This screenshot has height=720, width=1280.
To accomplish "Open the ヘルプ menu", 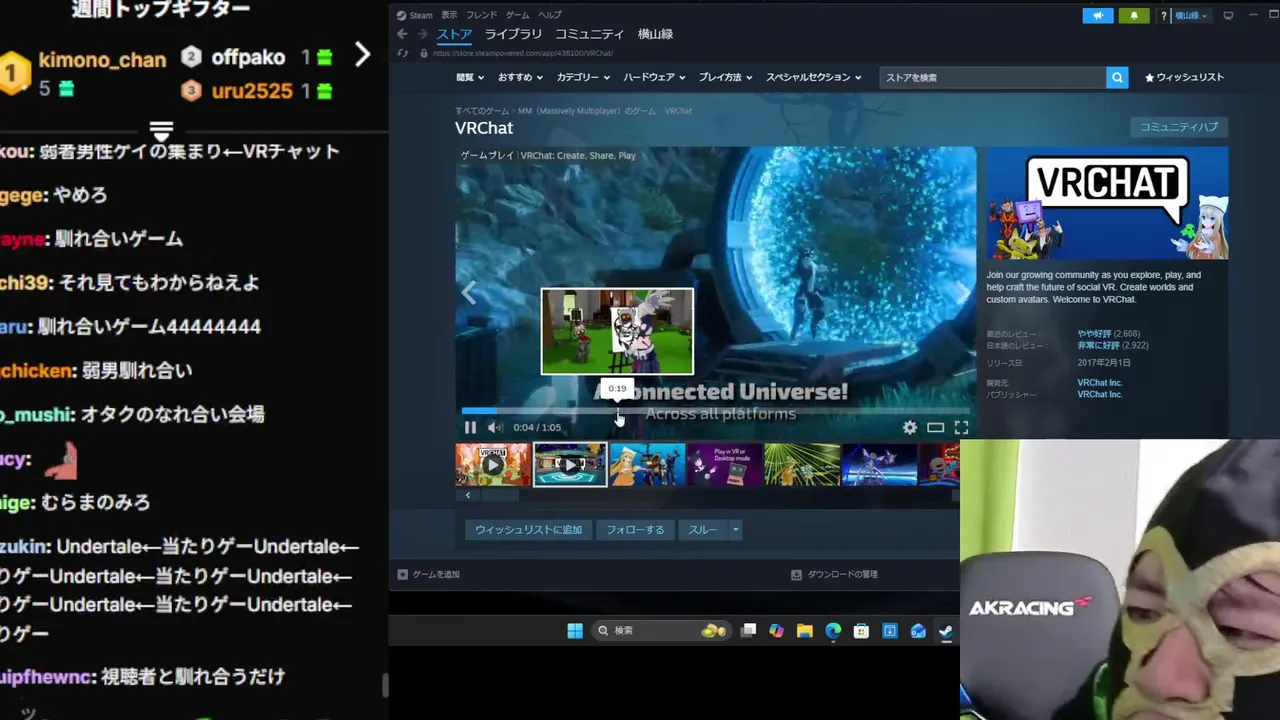I will (549, 15).
